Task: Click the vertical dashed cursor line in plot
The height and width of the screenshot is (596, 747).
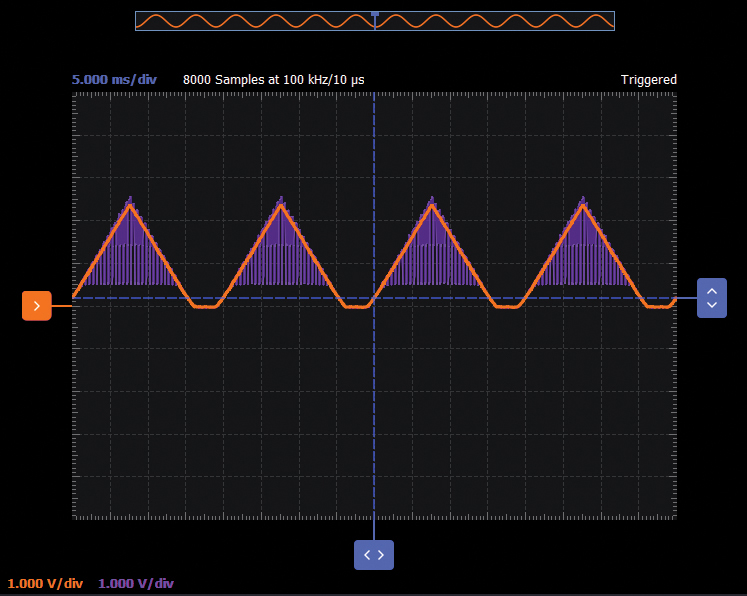Action: coord(375,420)
